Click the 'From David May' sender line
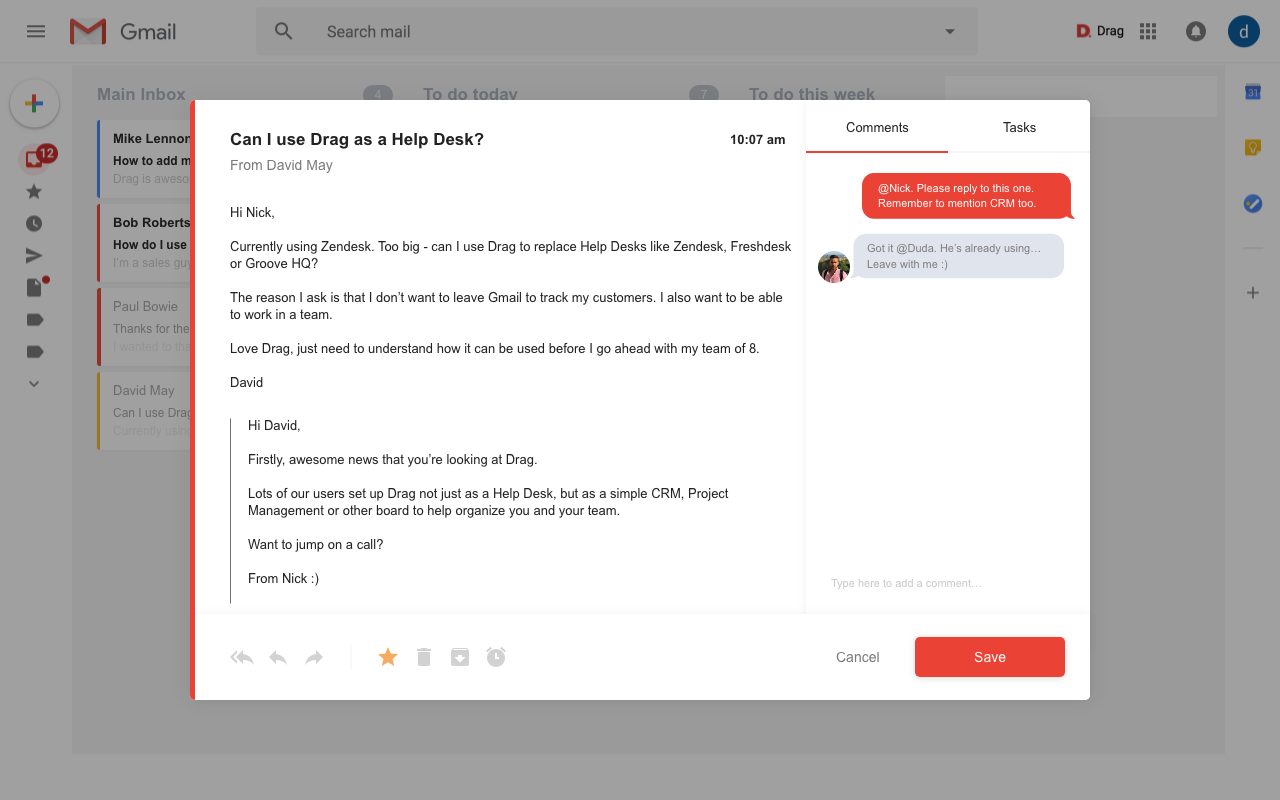Viewport: 1280px width, 800px height. (x=281, y=165)
